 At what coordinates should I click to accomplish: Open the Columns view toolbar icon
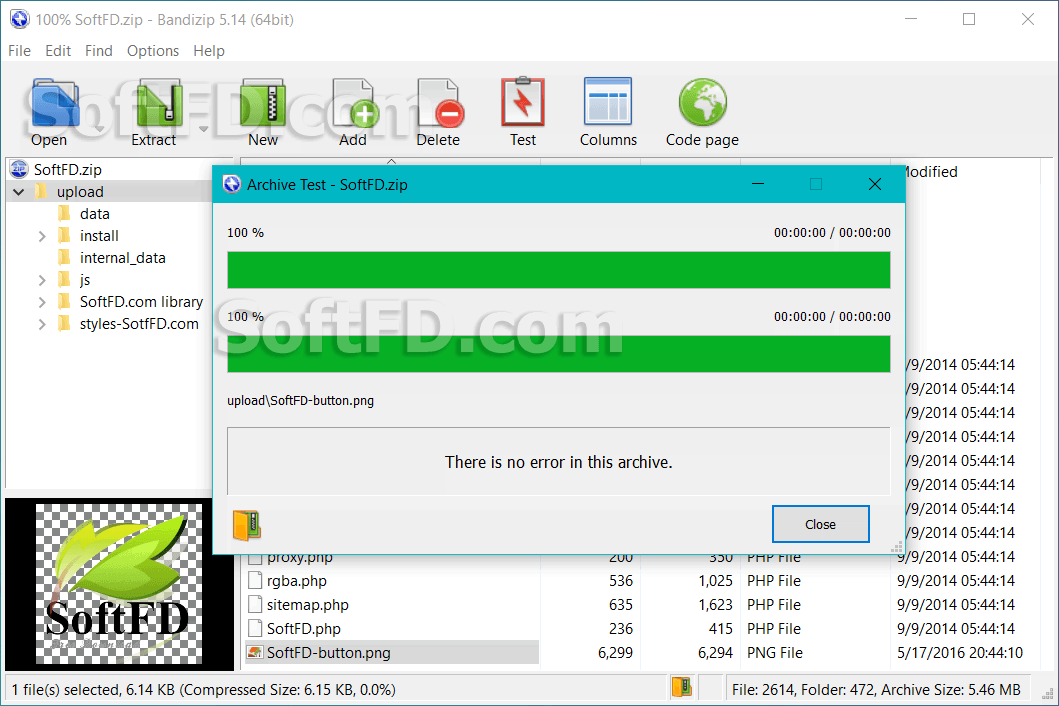608,101
